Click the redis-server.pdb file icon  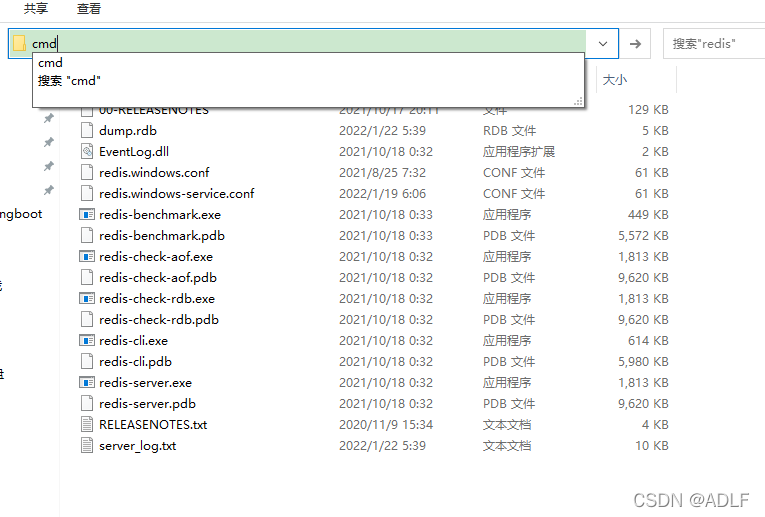(87, 403)
